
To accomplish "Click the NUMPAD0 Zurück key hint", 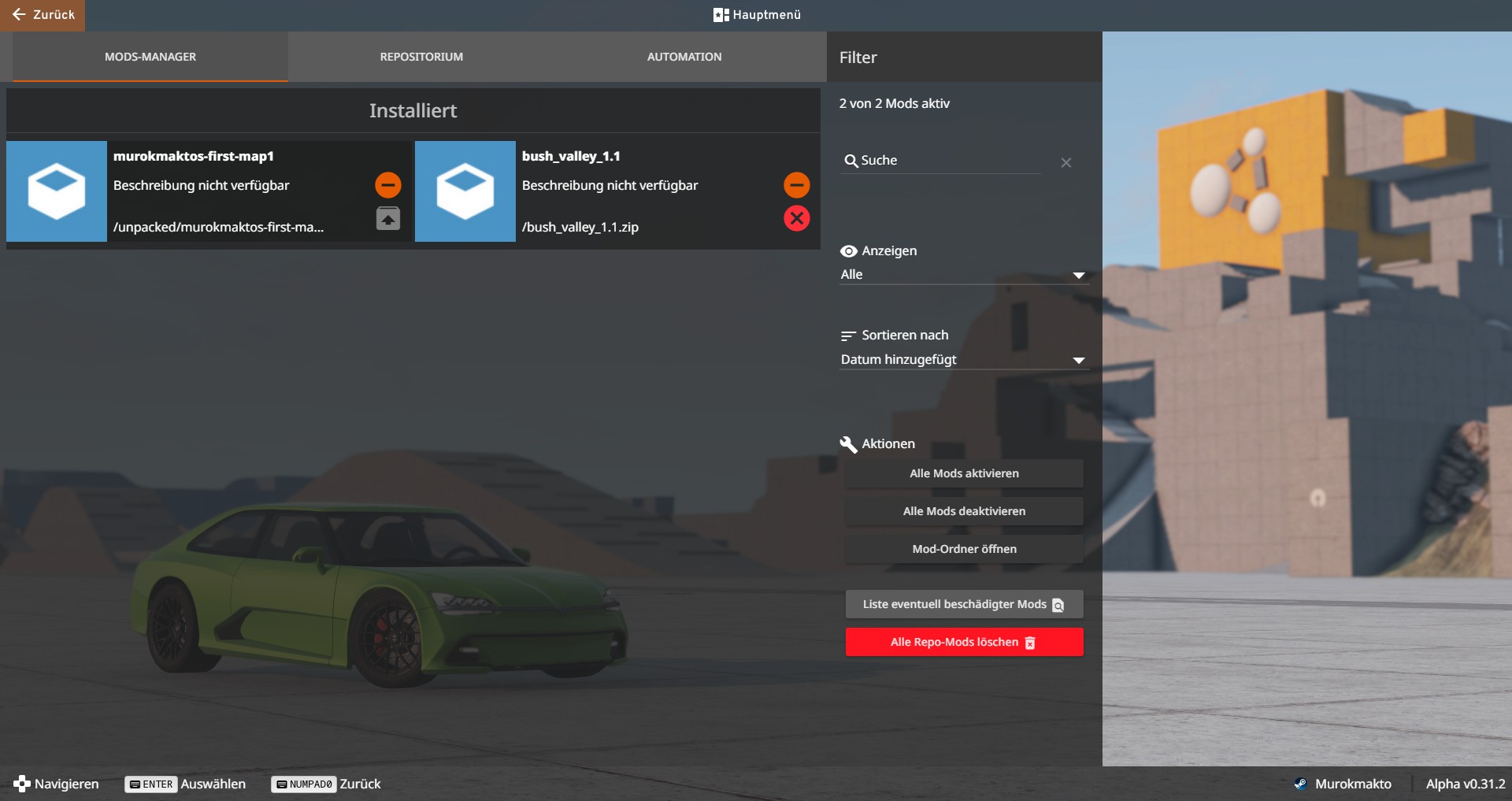I will (x=326, y=784).
